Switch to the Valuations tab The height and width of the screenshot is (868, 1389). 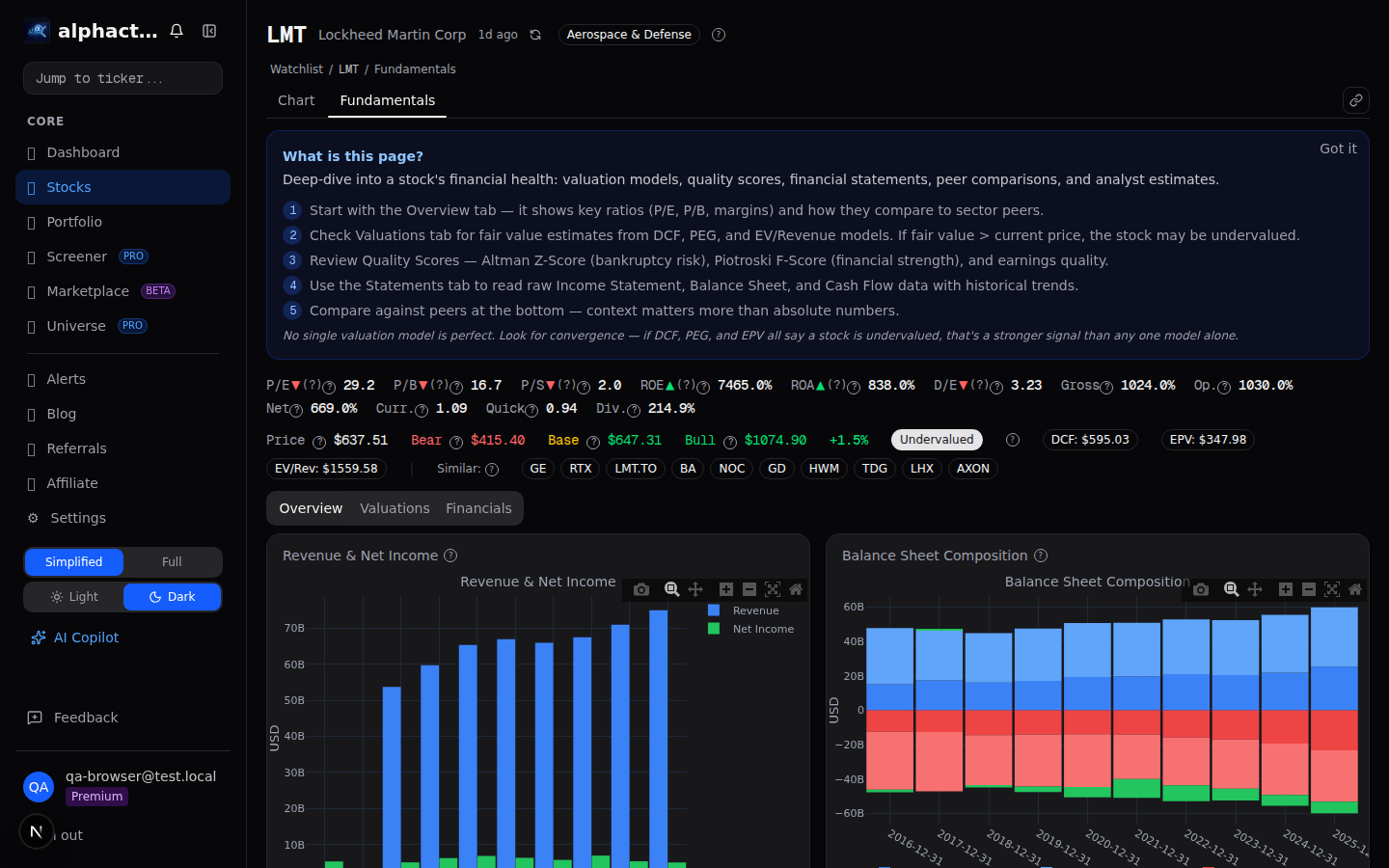pos(395,507)
